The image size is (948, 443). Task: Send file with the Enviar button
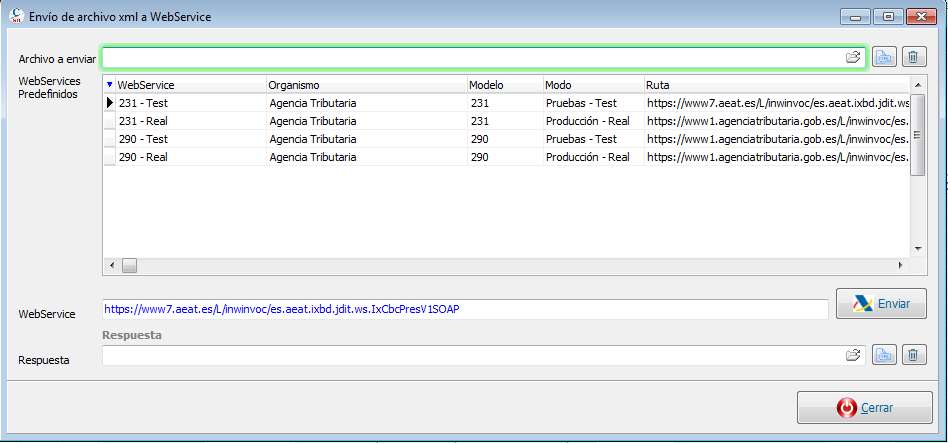pos(881,303)
